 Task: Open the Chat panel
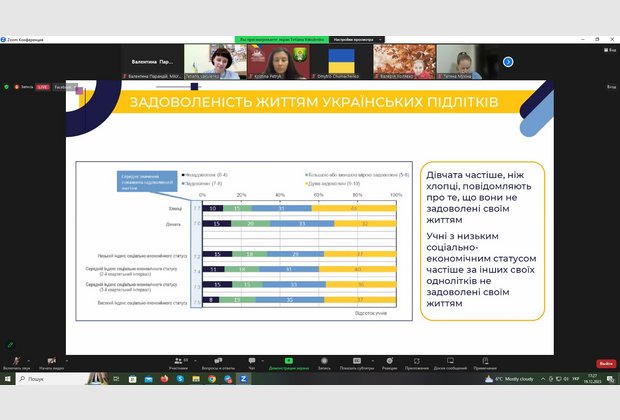[252, 363]
